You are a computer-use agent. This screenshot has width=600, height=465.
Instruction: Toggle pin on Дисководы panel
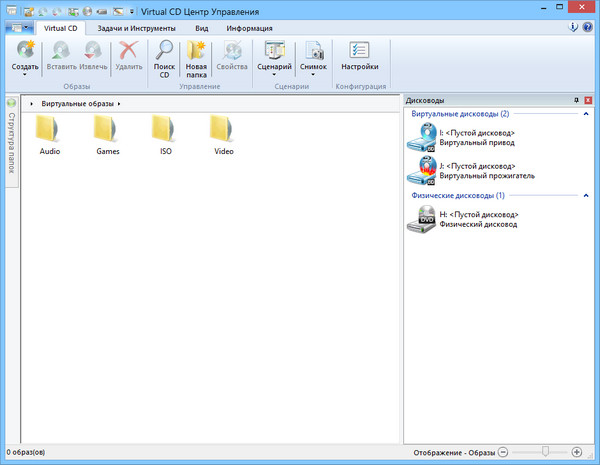coord(576,101)
